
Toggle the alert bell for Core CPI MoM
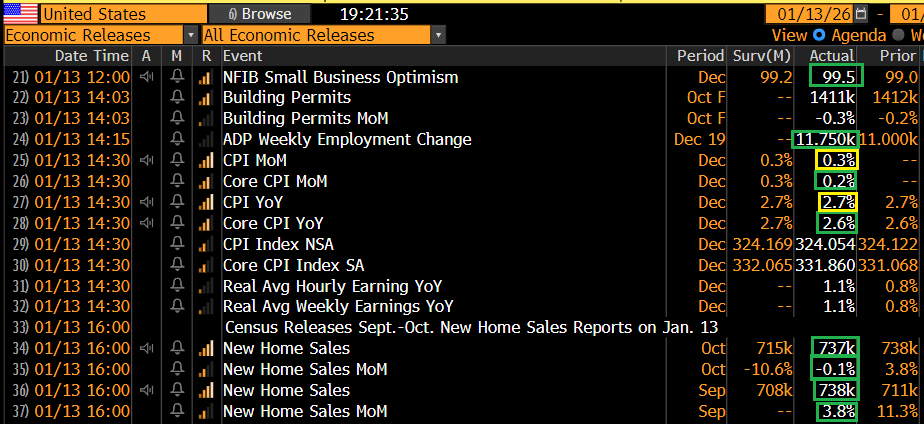(177, 181)
